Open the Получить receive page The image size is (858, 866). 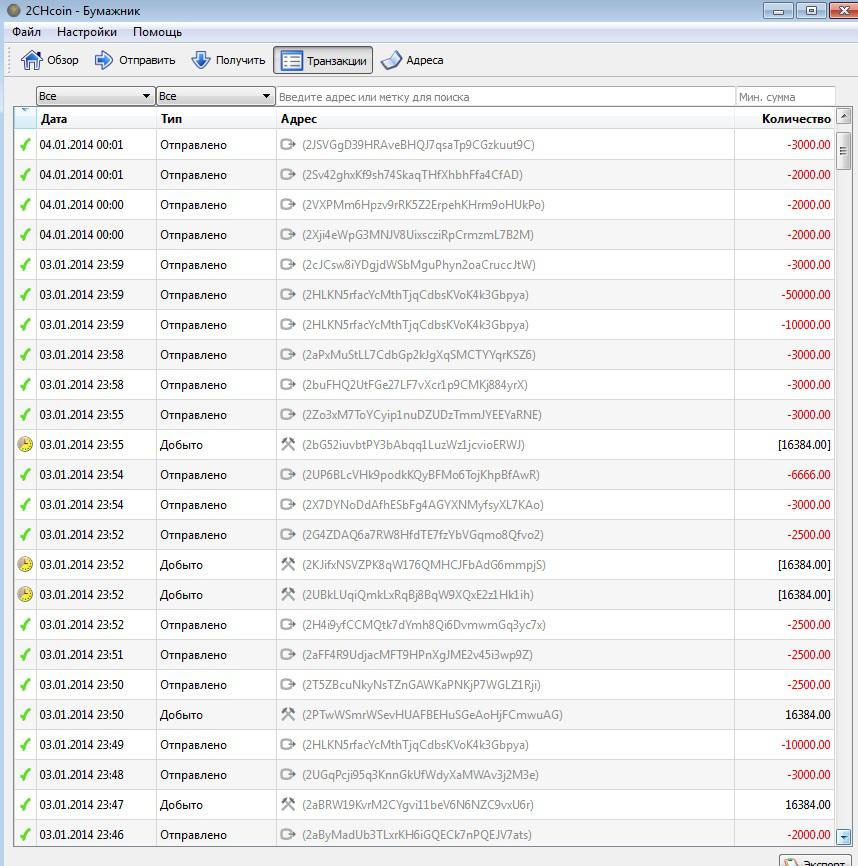[x=227, y=60]
